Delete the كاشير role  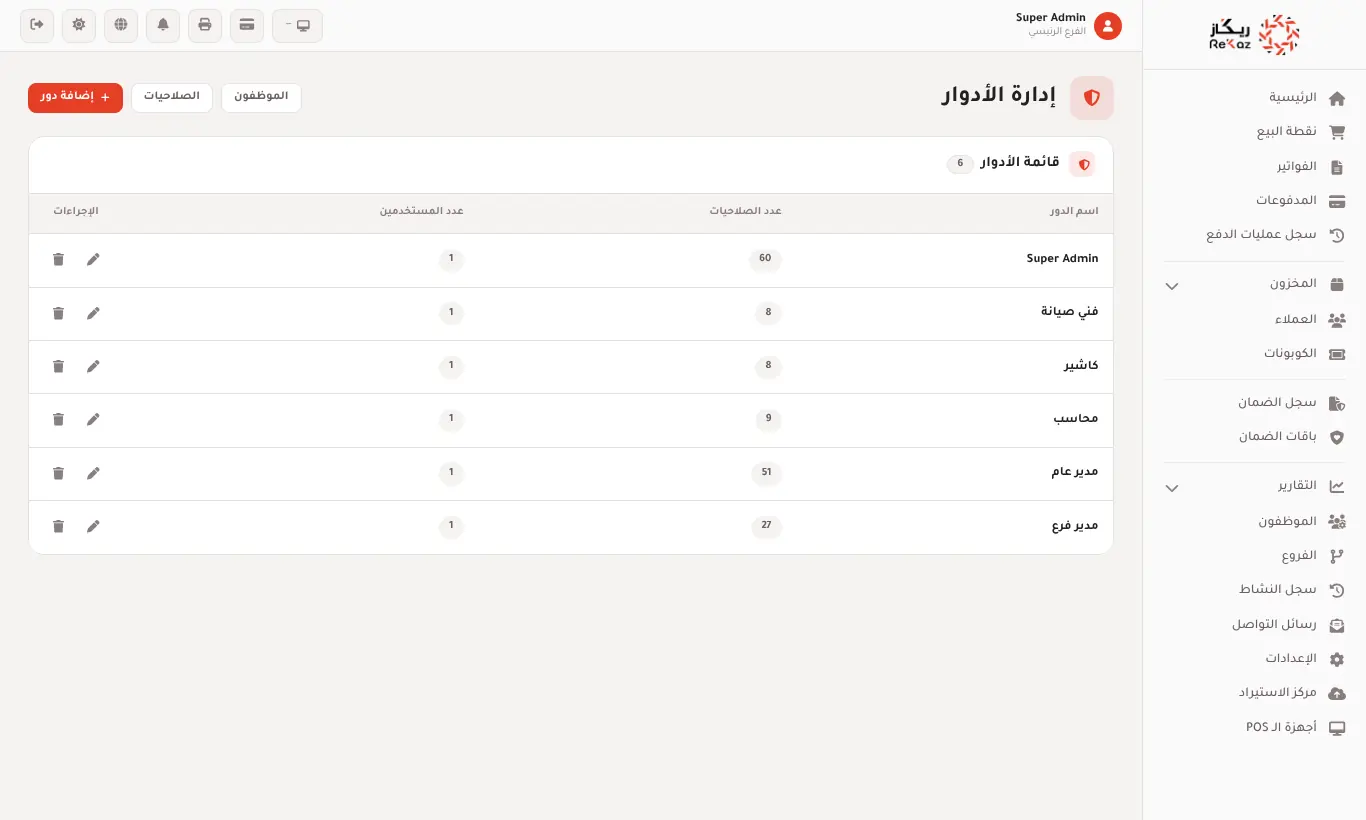[58, 366]
